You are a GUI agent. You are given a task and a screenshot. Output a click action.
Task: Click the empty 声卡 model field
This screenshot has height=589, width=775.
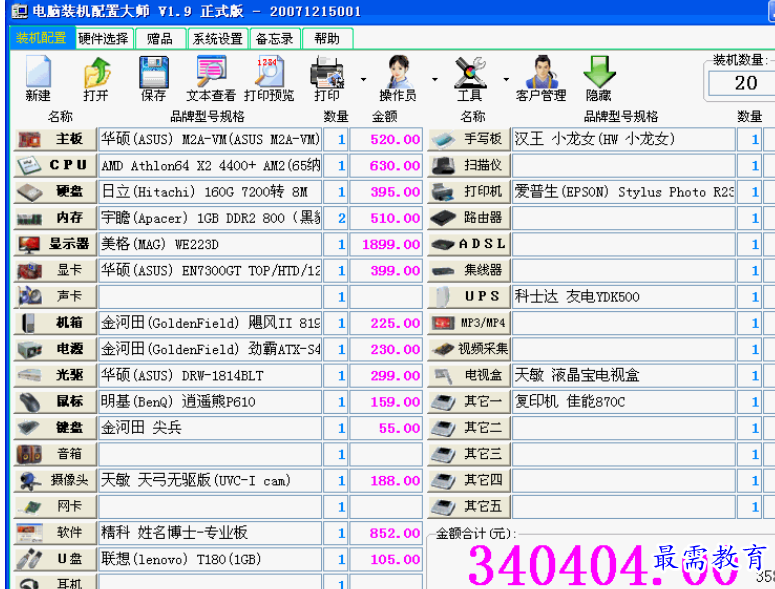(x=210, y=296)
